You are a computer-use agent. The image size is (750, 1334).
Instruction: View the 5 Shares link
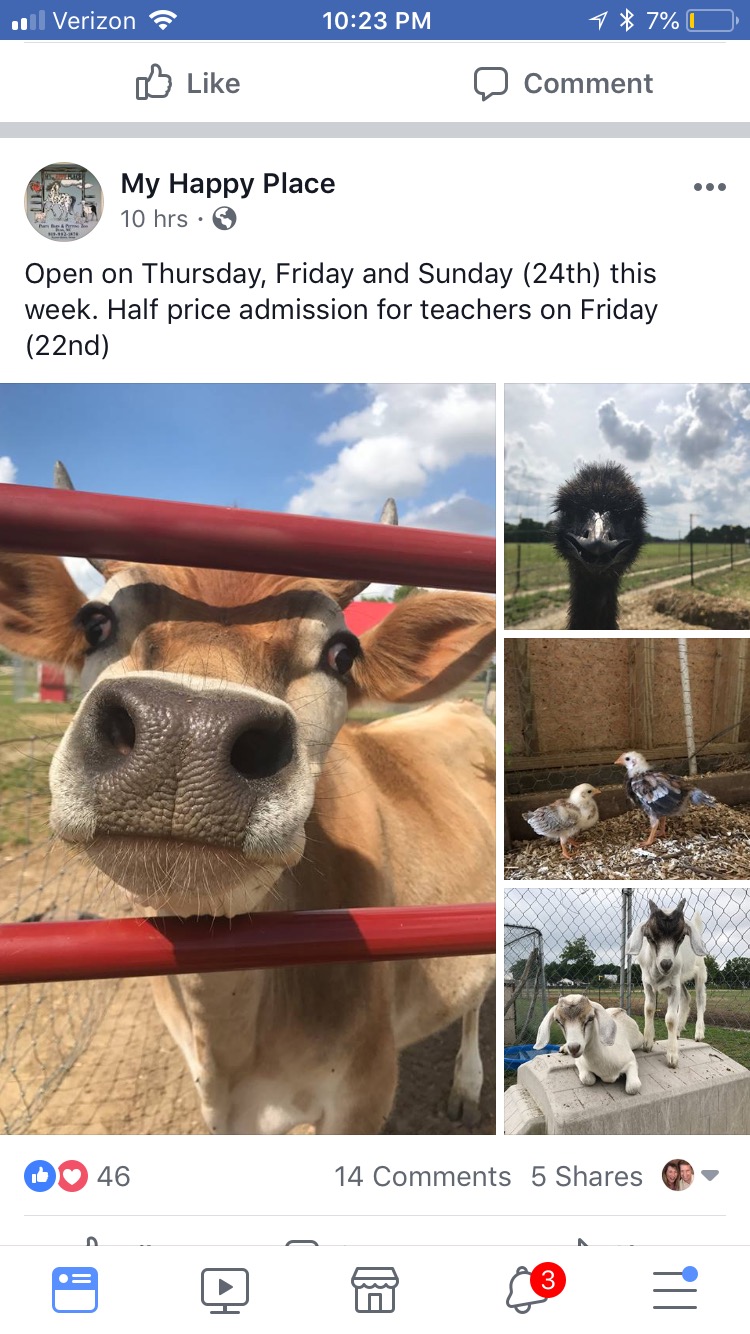click(x=587, y=1176)
